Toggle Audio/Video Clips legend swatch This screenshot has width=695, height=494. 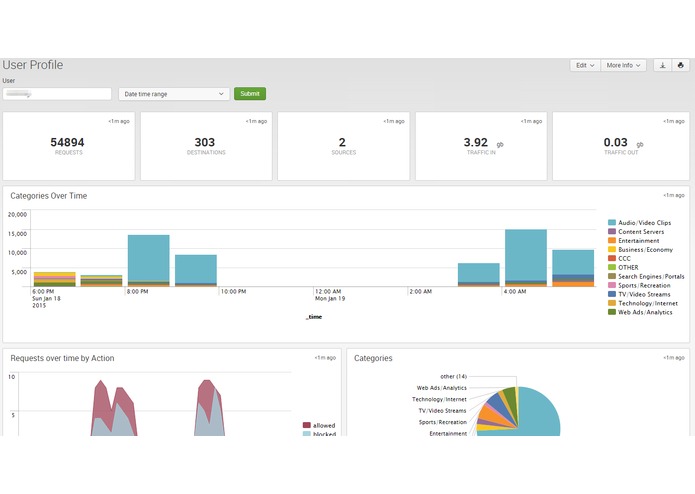[x=612, y=222]
